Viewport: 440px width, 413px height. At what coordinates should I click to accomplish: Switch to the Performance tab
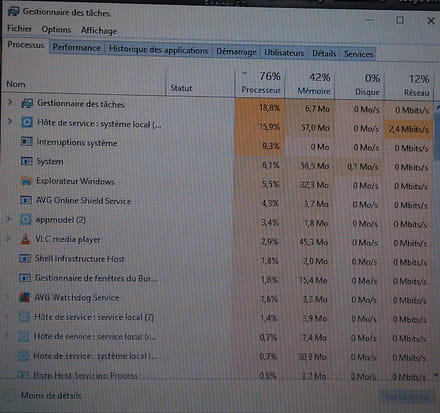[x=76, y=48]
